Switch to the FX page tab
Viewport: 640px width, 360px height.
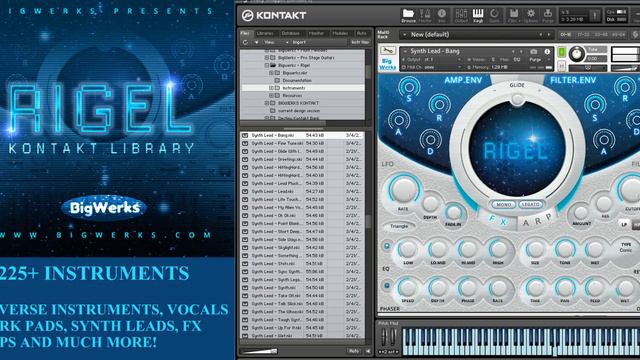pyautogui.click(x=498, y=220)
